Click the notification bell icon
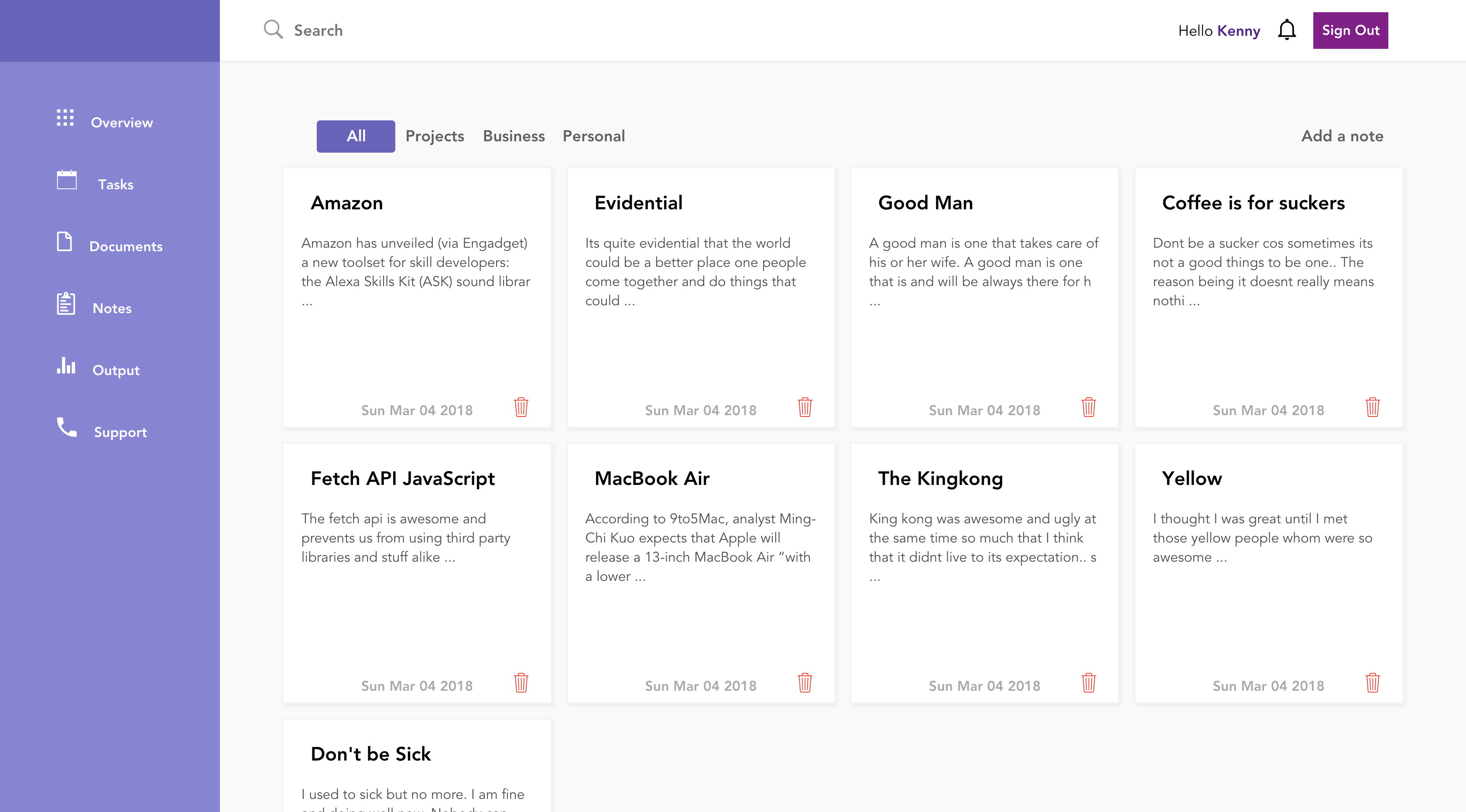The height and width of the screenshot is (812, 1466). point(1286,30)
